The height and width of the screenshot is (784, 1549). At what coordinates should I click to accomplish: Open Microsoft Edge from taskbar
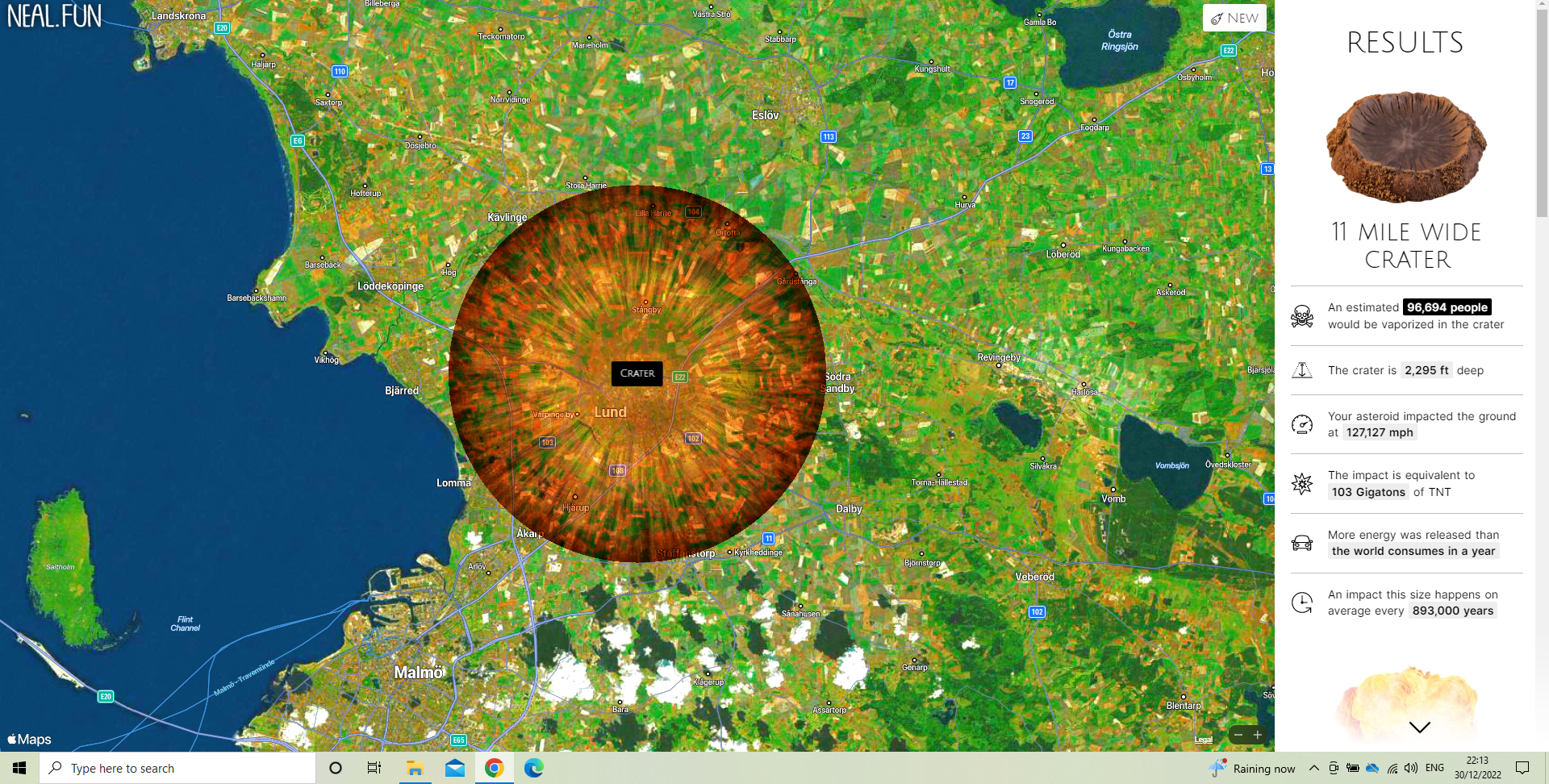click(534, 768)
